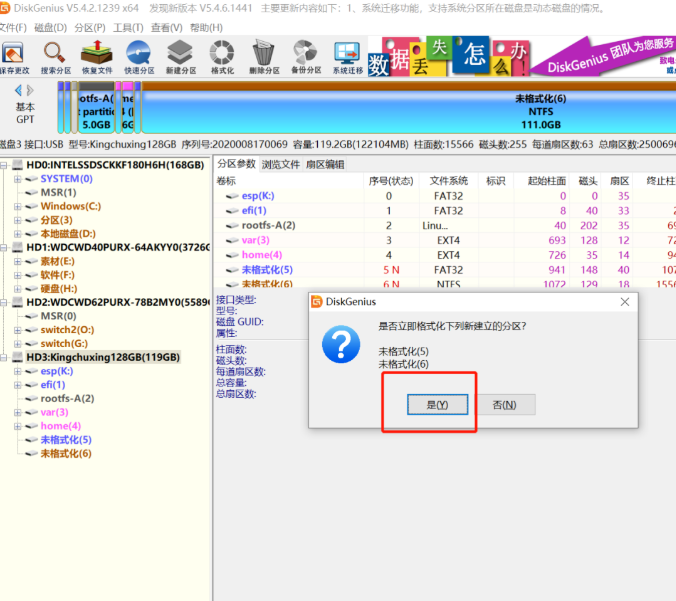Select the var(3) row in partition table
The width and height of the screenshot is (676, 601).
[x=444, y=240]
